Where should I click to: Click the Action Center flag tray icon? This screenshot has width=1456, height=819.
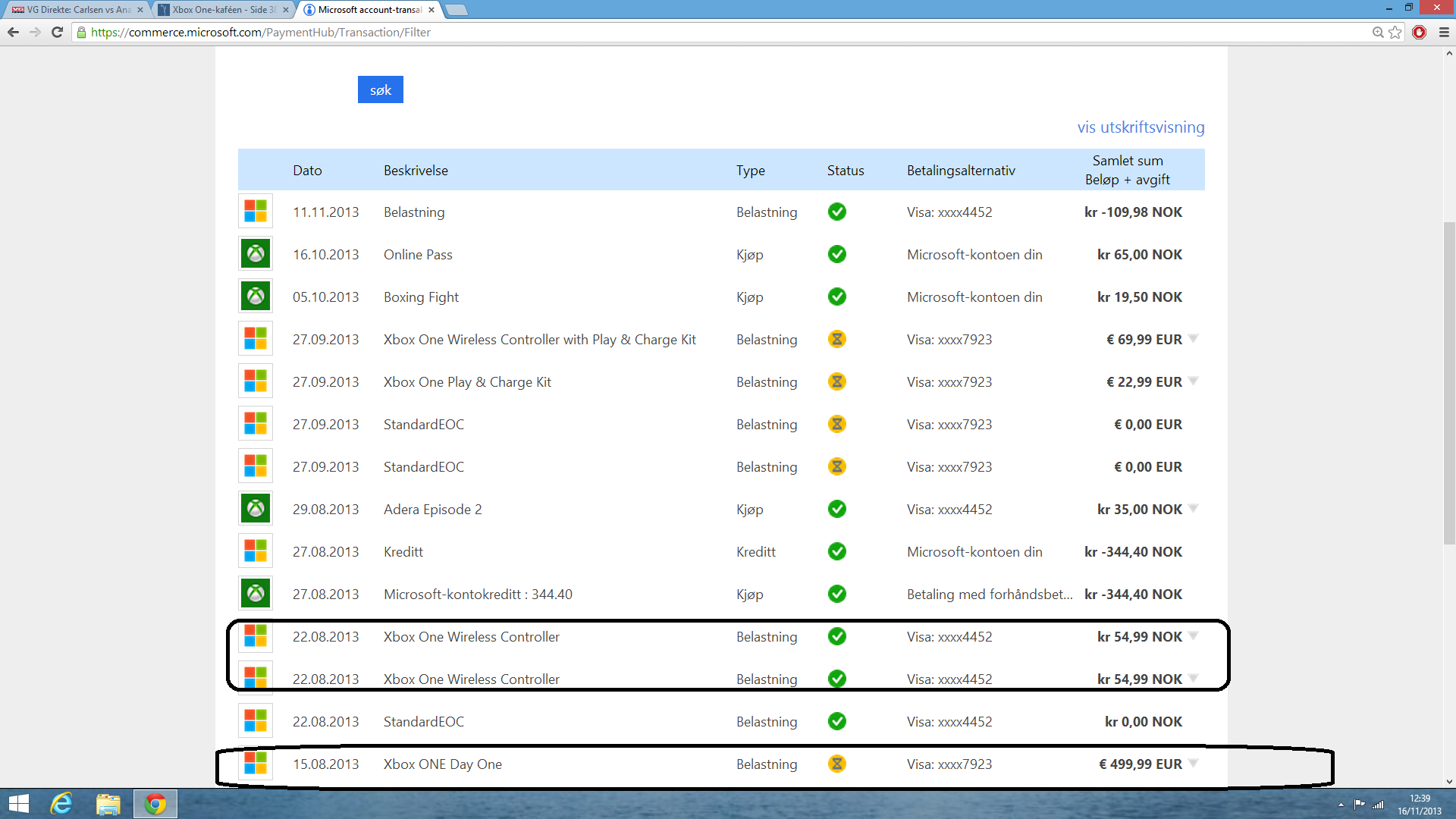(1360, 805)
